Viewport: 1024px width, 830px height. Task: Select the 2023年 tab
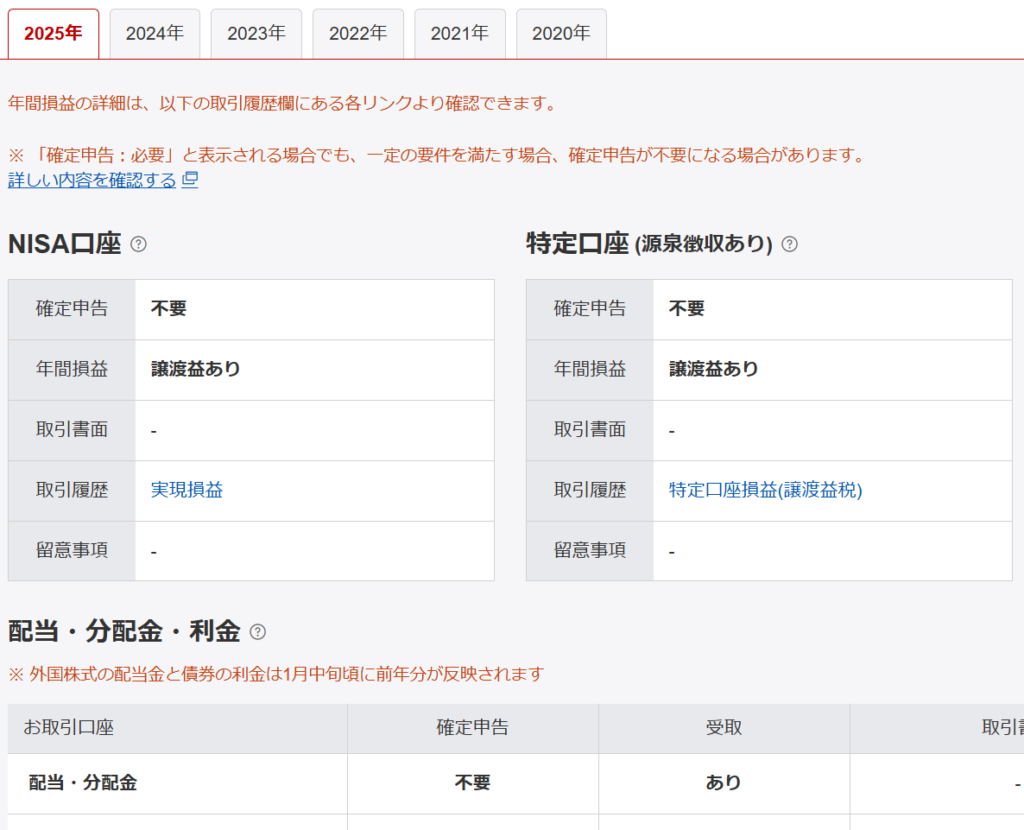[256, 34]
